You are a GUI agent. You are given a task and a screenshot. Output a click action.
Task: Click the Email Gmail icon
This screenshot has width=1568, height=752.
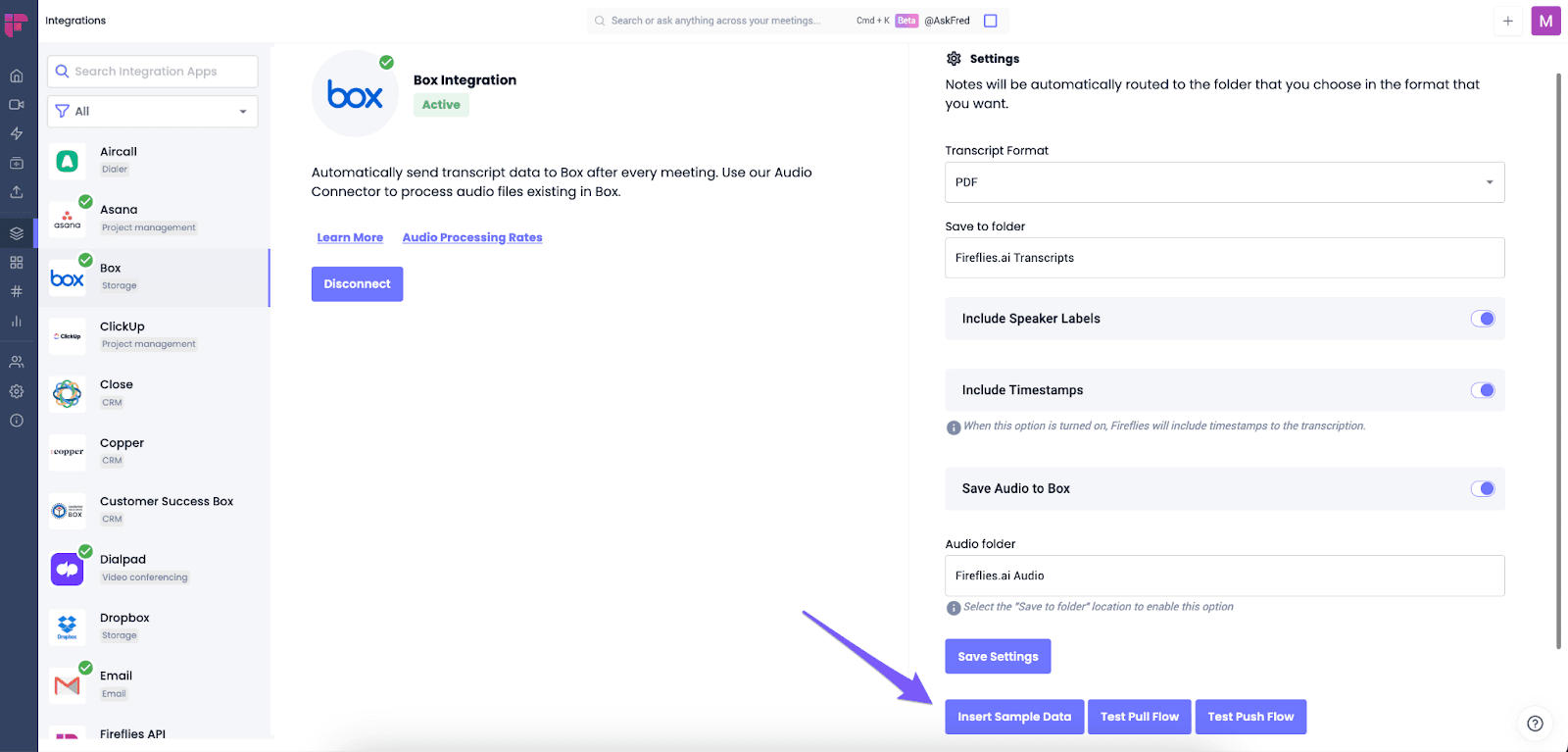pyautogui.click(x=68, y=685)
